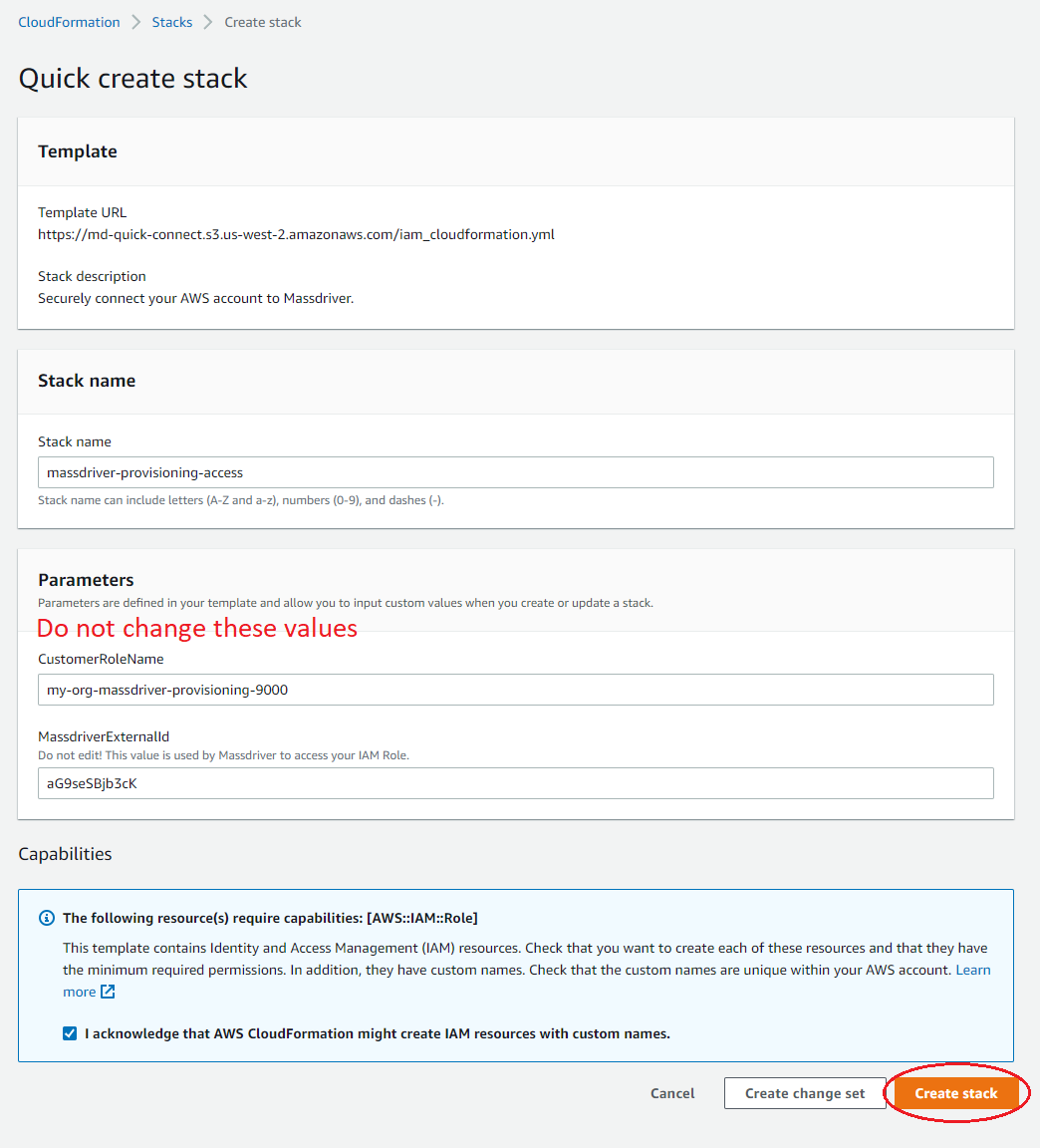
Task: Click the 'following resource(s) require capabilities' notice
Action: point(270,918)
